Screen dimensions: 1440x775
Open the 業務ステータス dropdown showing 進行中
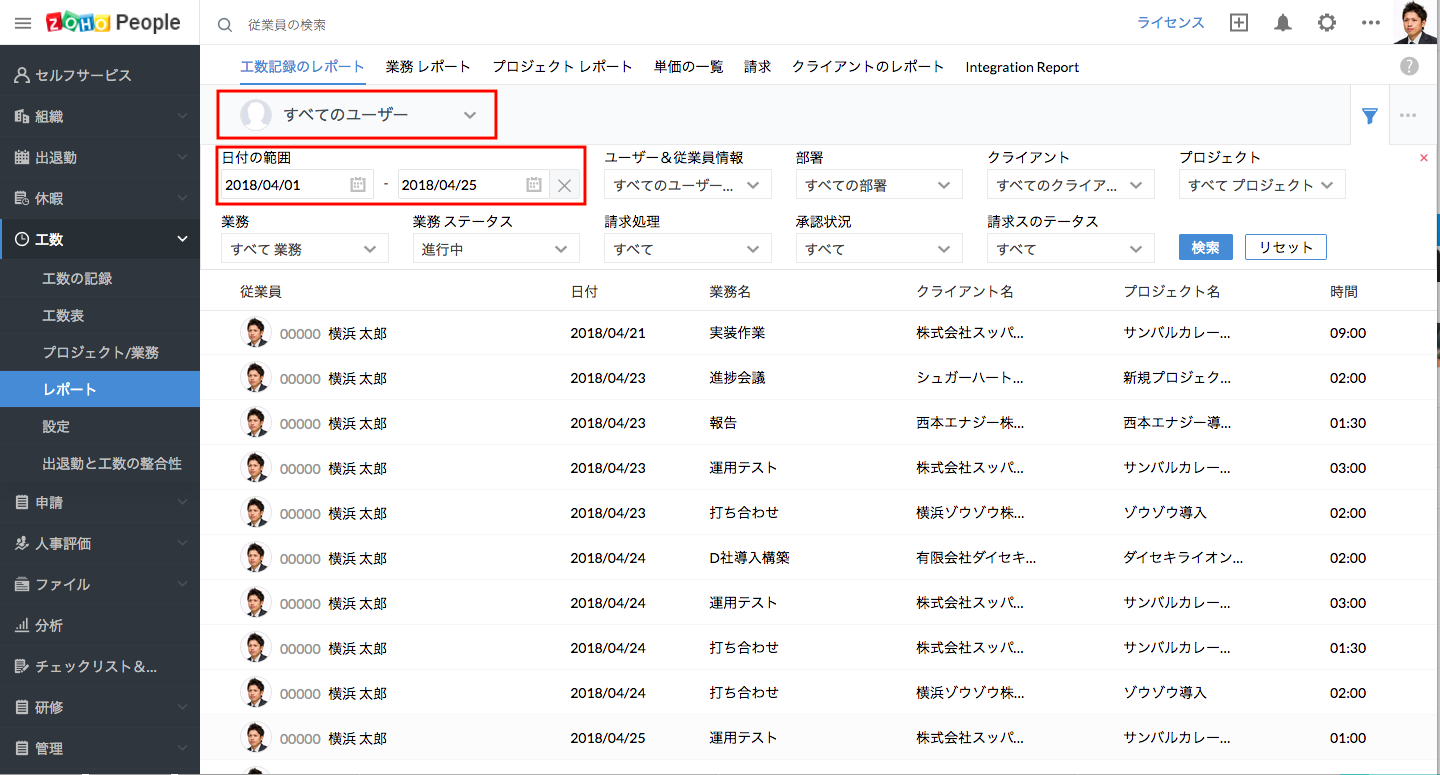tap(495, 249)
